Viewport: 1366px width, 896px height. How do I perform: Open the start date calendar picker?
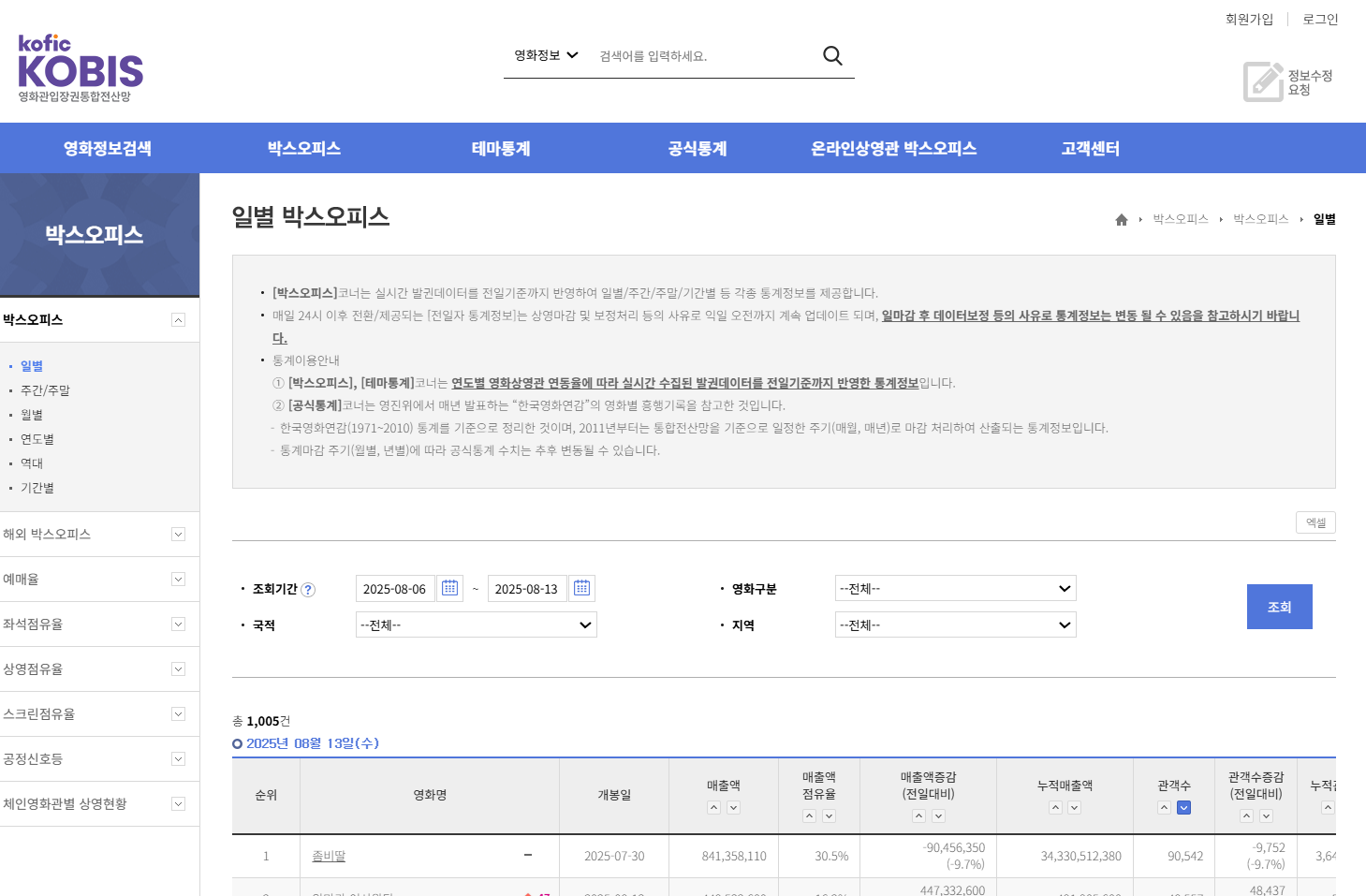point(449,588)
